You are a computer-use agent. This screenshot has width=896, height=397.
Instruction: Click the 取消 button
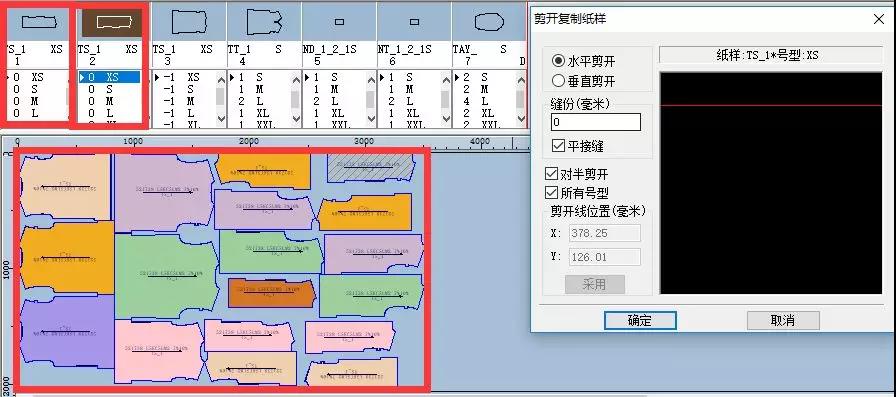(x=783, y=320)
